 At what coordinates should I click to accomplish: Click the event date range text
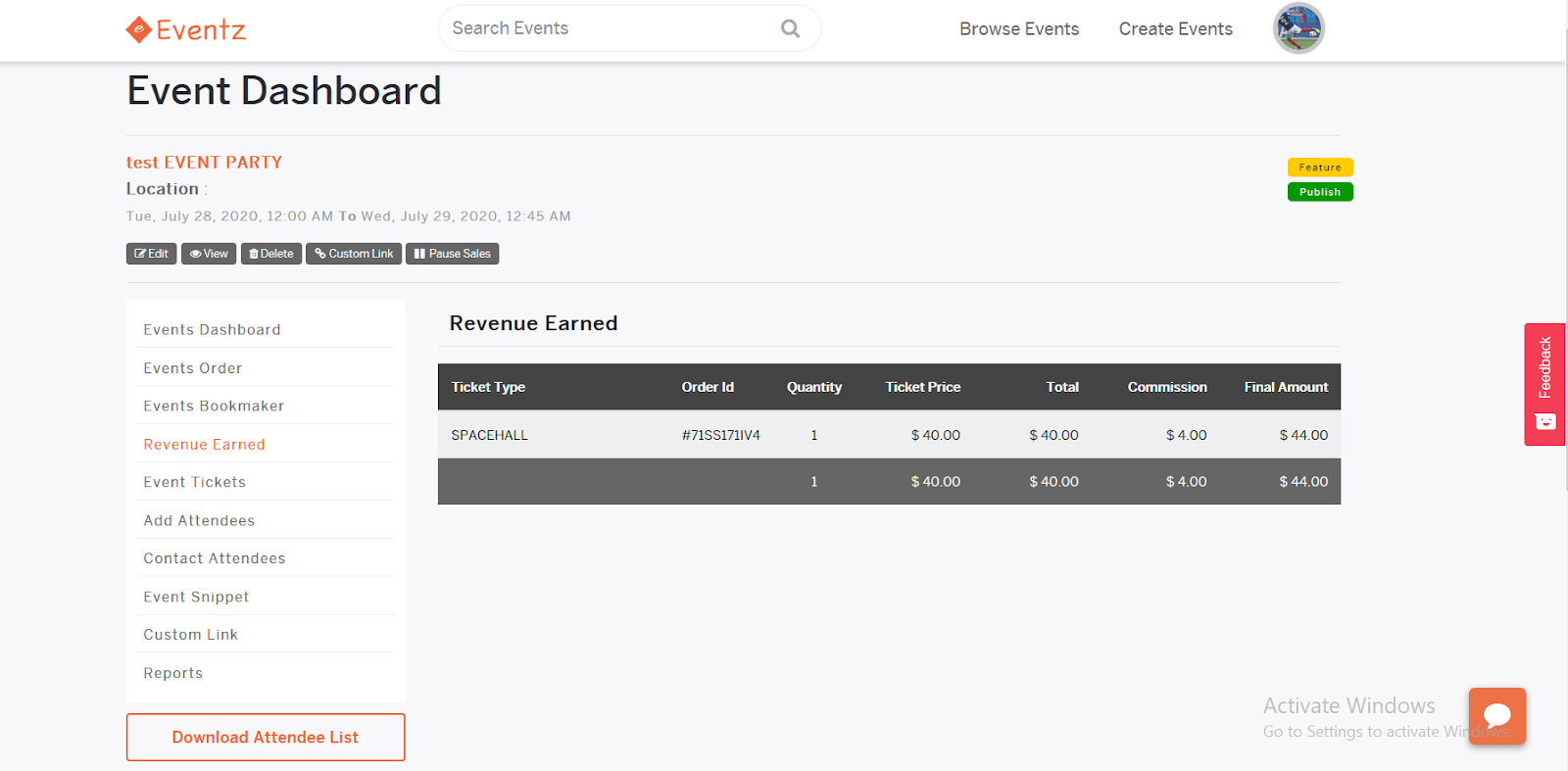click(348, 217)
